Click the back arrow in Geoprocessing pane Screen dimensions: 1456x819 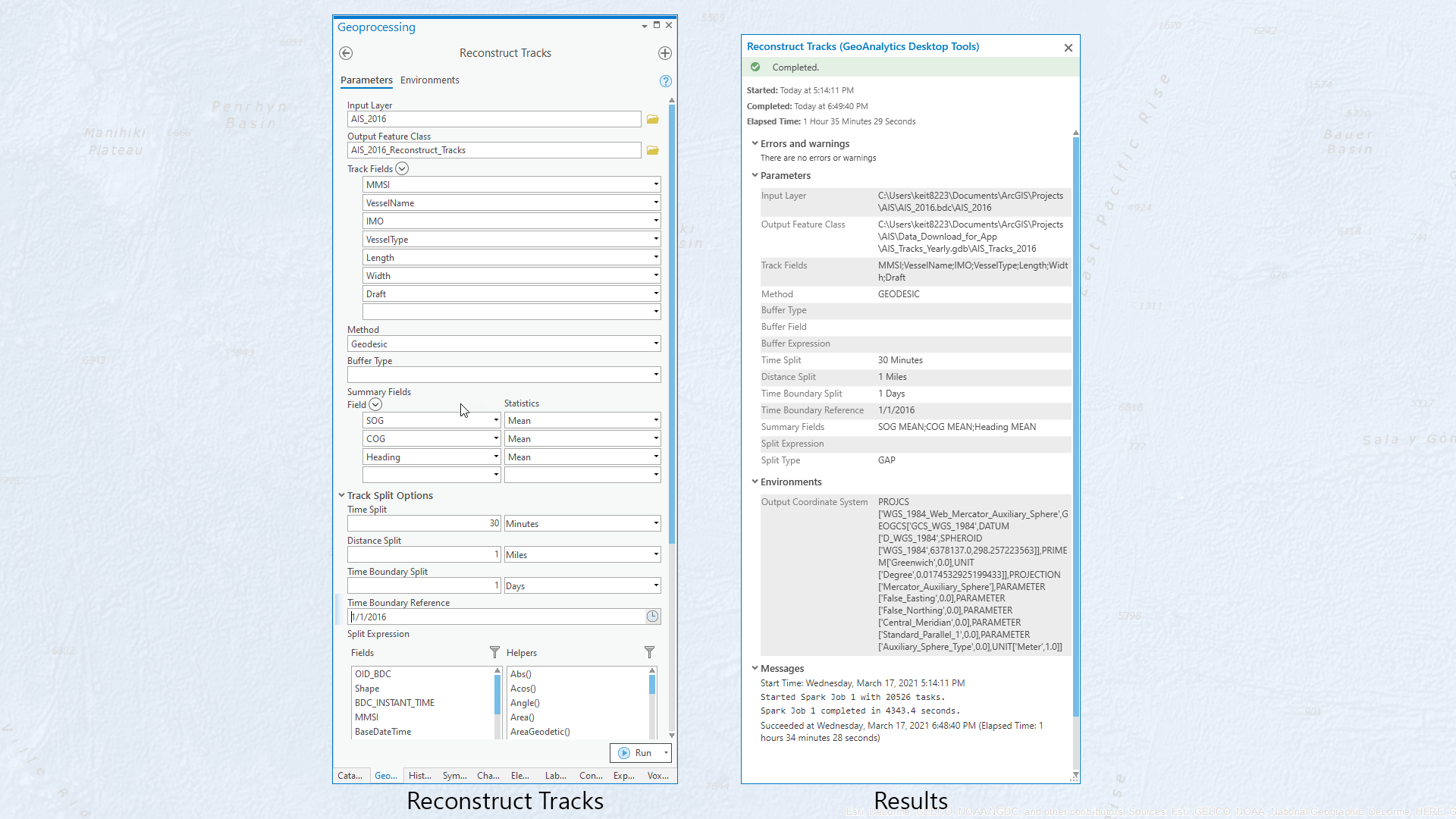pyautogui.click(x=346, y=53)
